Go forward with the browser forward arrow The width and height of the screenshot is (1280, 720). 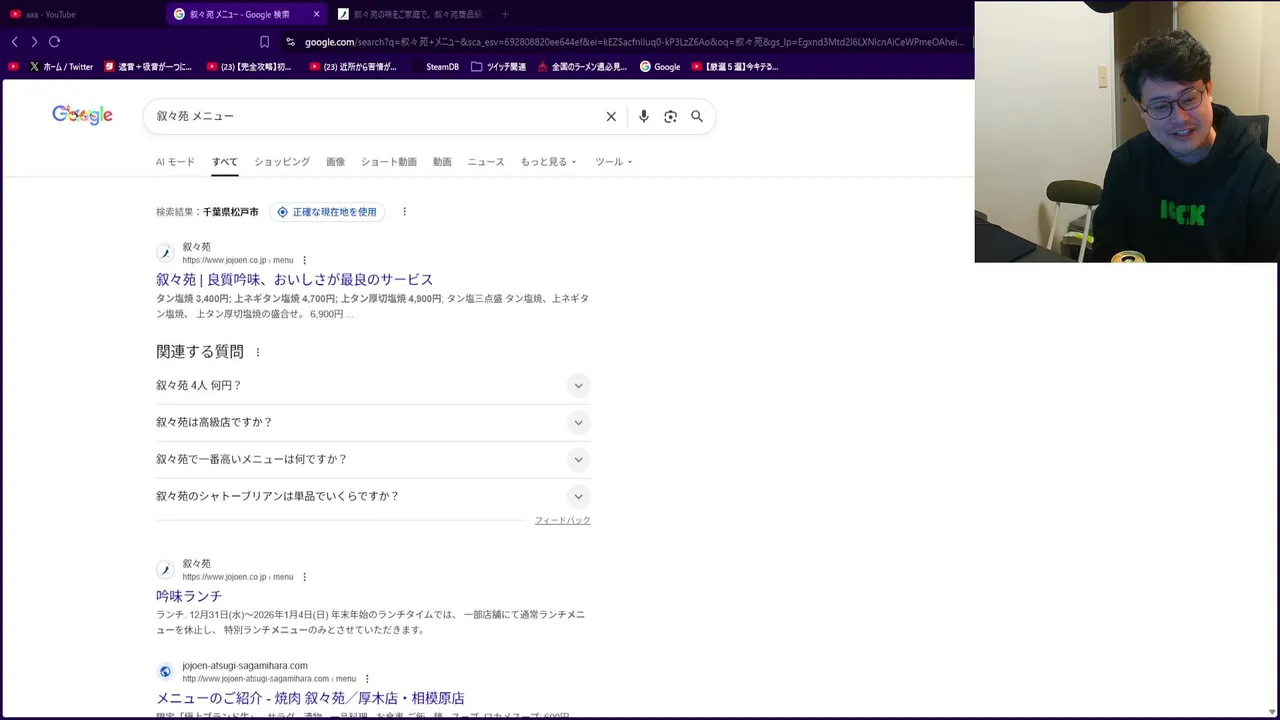tap(34, 42)
